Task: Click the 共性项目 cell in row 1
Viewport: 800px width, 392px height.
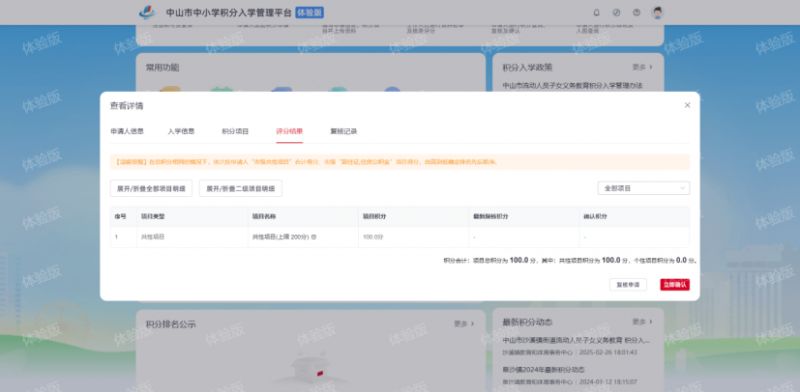Action: [193, 237]
